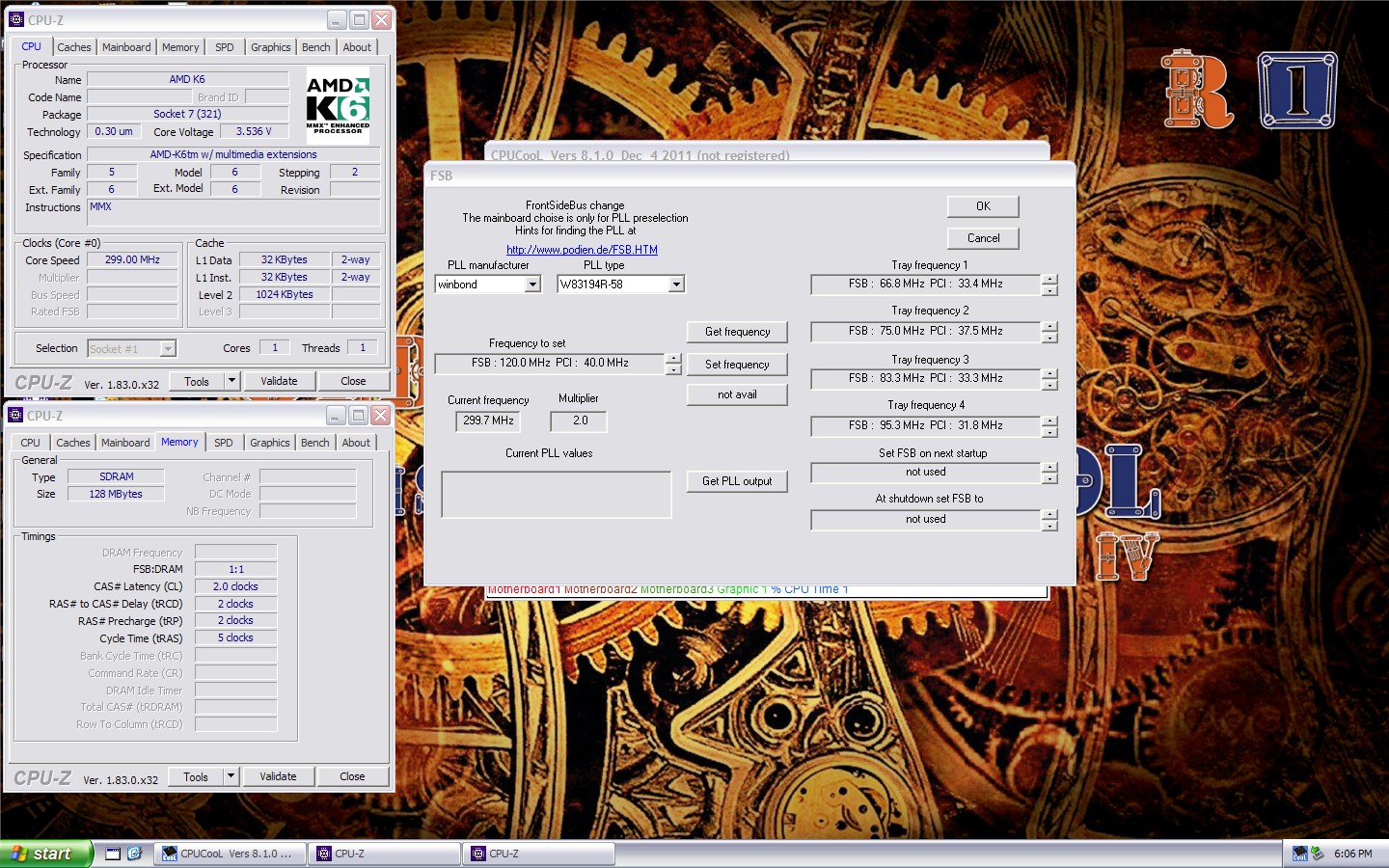Increase Set FSB on next startup value
The width and height of the screenshot is (1389, 868).
[1049, 468]
